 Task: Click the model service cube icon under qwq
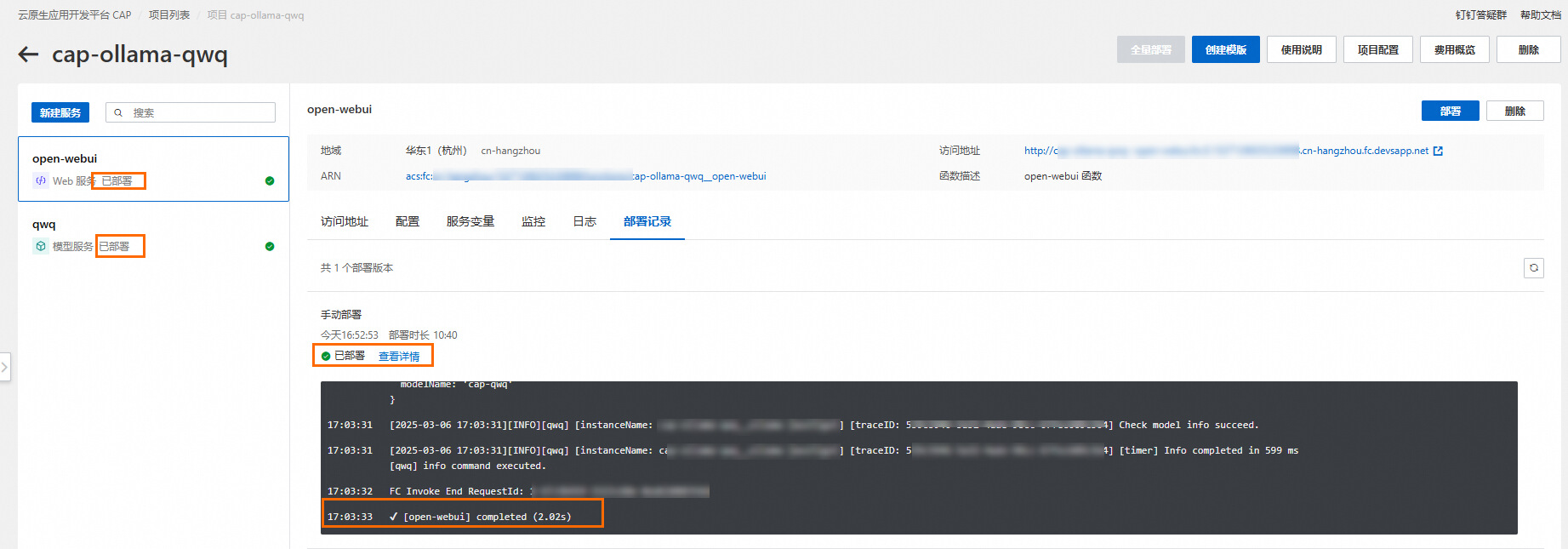coord(41,247)
